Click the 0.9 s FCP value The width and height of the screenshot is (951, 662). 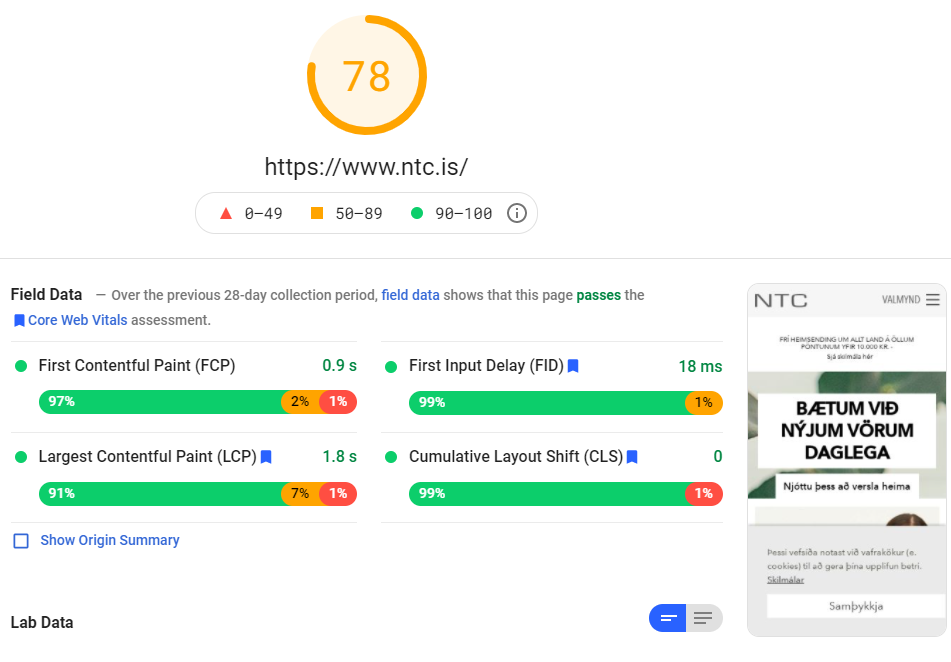coord(339,365)
